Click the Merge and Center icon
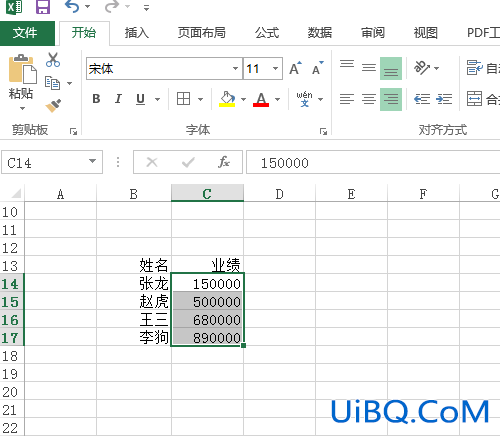500x436 pixels. point(474,99)
